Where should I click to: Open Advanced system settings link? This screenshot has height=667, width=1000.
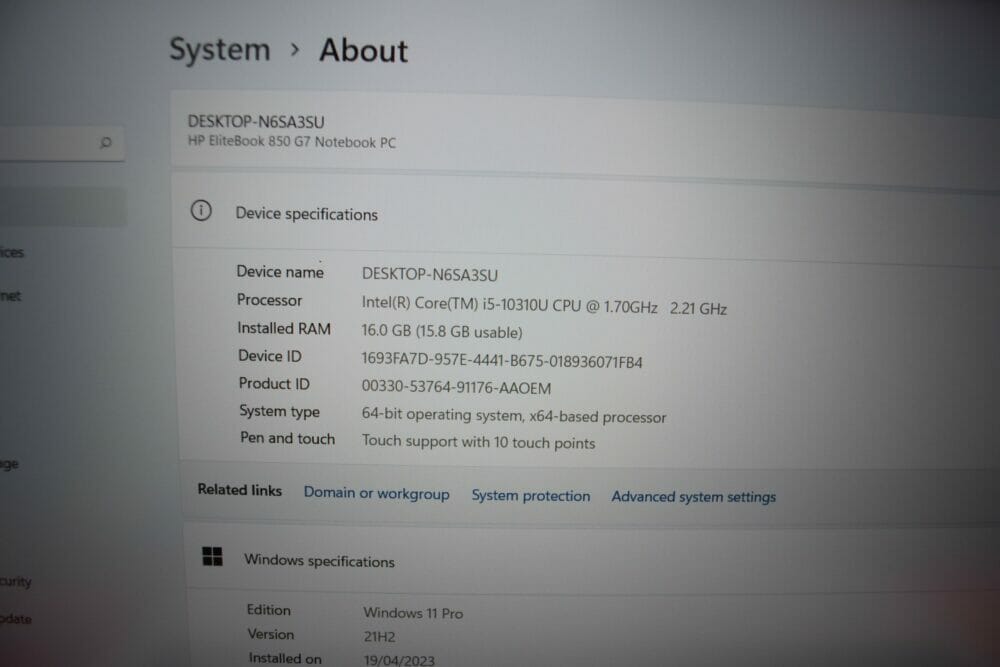pos(694,497)
